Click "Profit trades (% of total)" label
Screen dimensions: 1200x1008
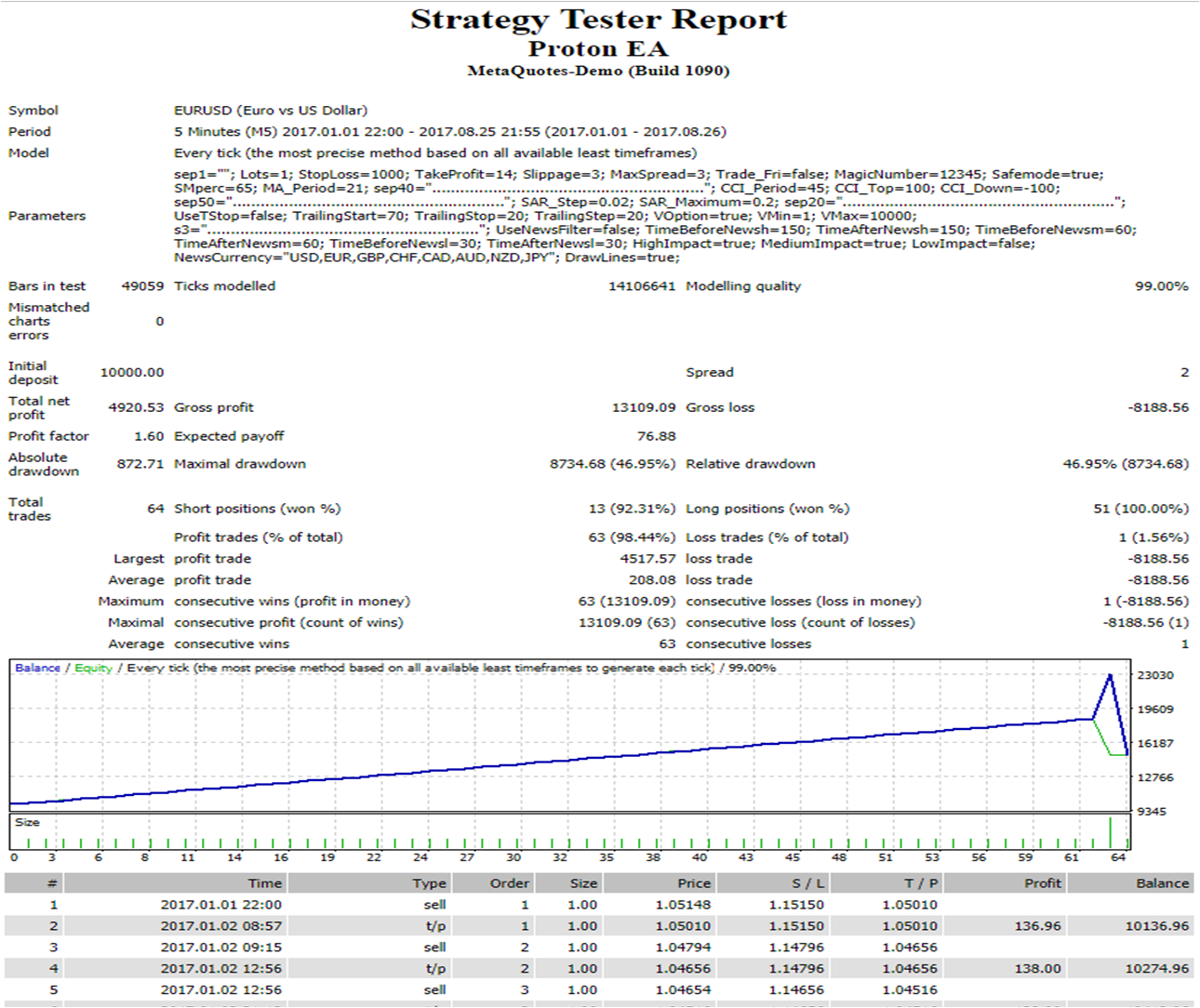(259, 538)
